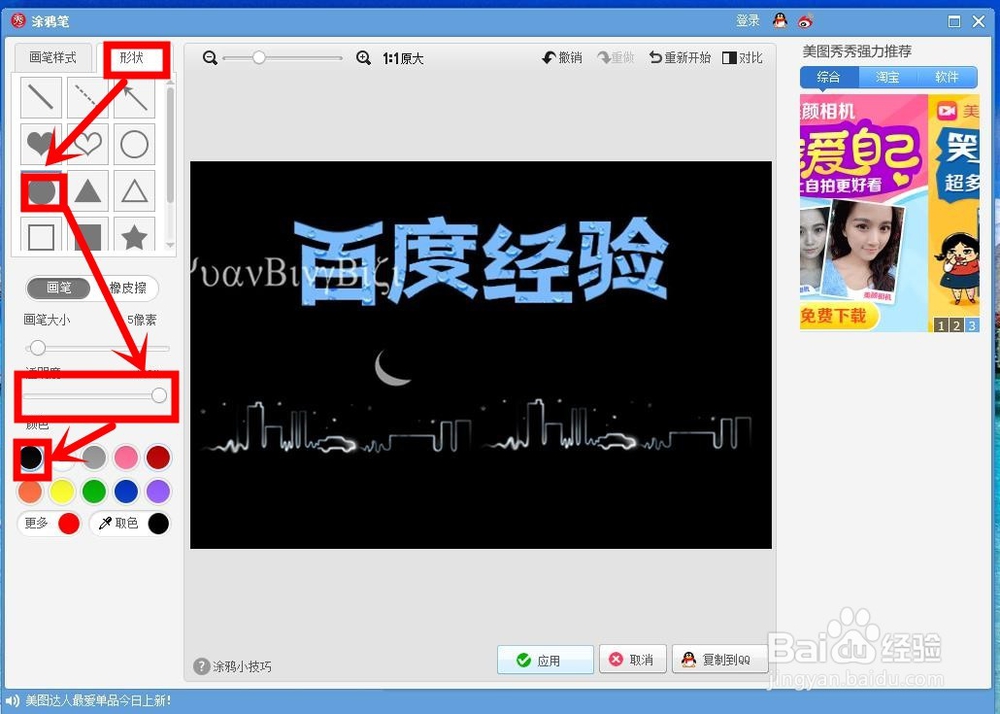Select the filled star shape
This screenshot has height=714, width=1000.
coord(135,234)
